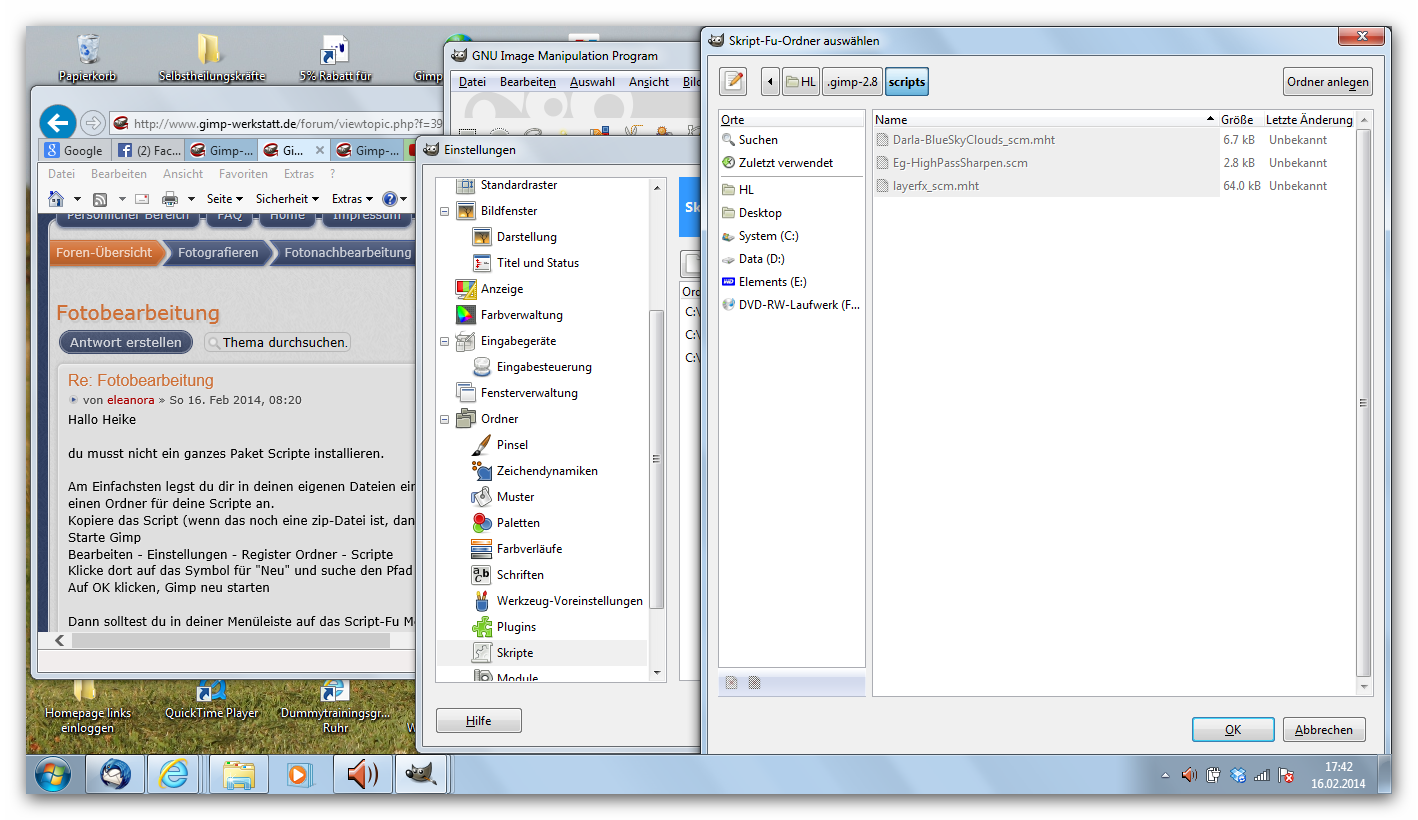Switch to the Facebook browser tab
This screenshot has height=820, width=1418.
click(148, 151)
